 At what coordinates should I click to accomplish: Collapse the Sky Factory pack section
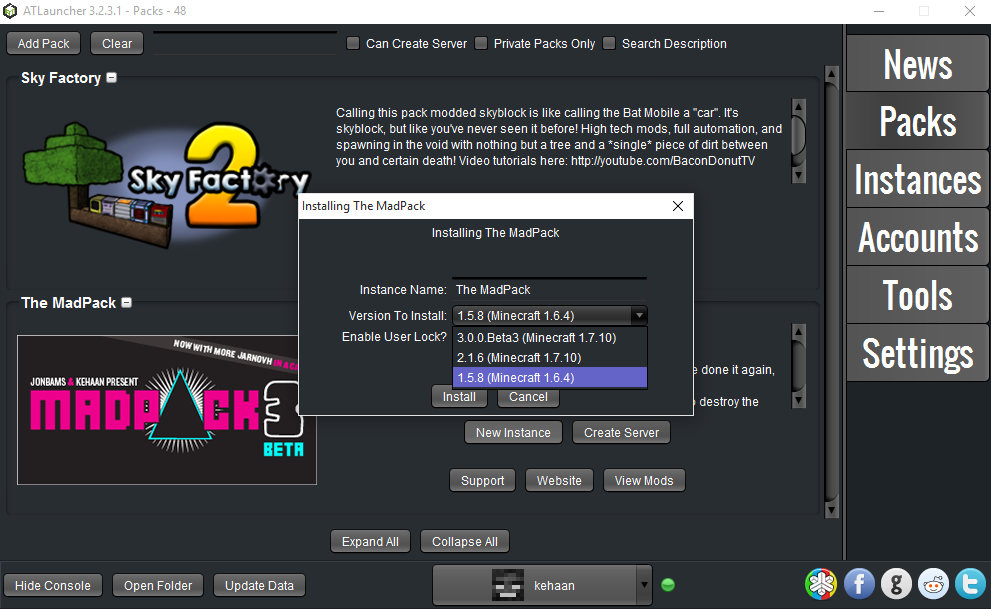[111, 77]
